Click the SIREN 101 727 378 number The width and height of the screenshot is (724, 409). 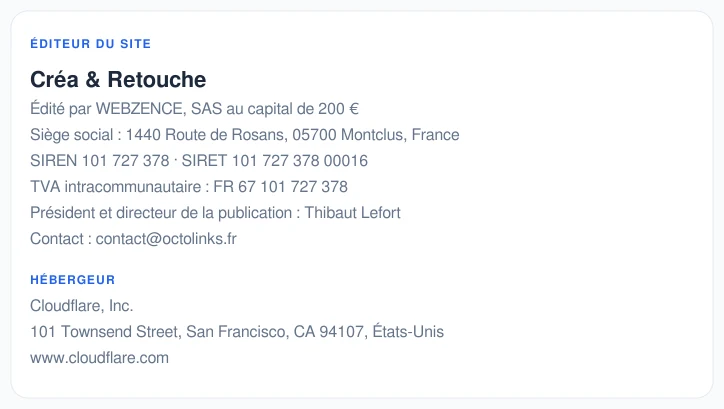point(100,161)
